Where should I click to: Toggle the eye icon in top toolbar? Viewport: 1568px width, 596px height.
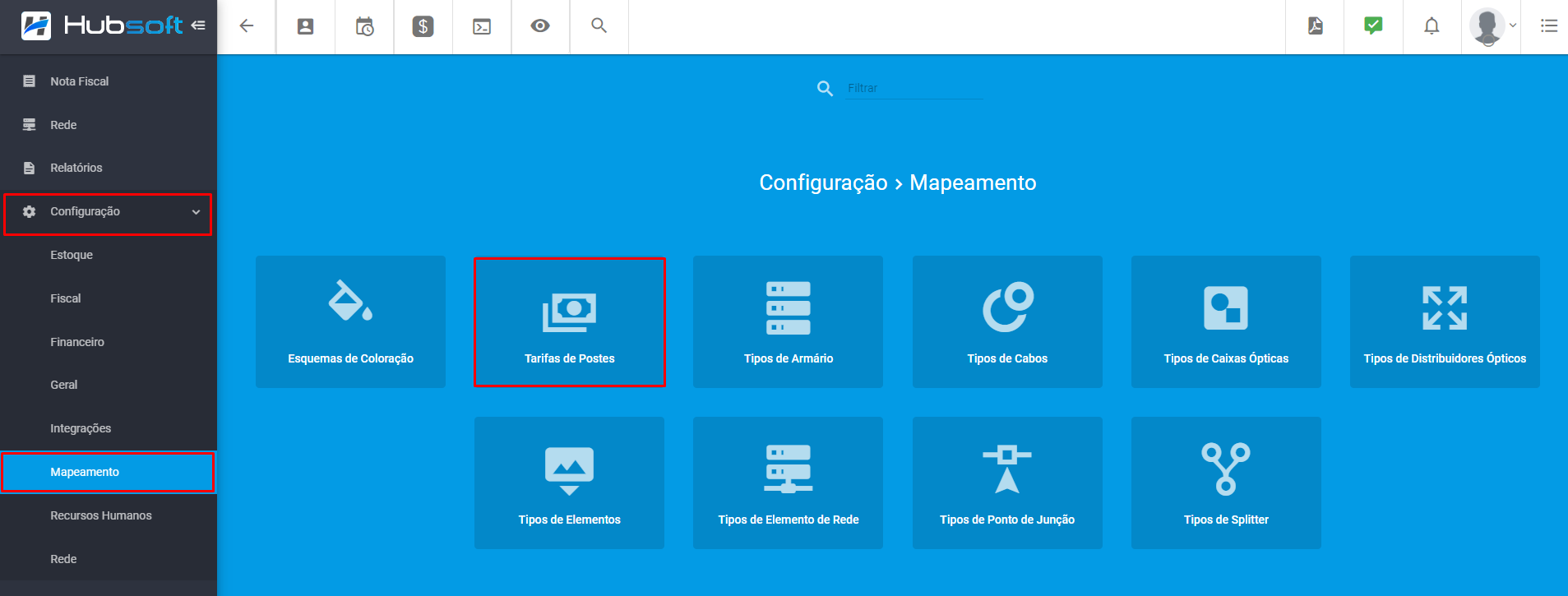pyautogui.click(x=540, y=26)
